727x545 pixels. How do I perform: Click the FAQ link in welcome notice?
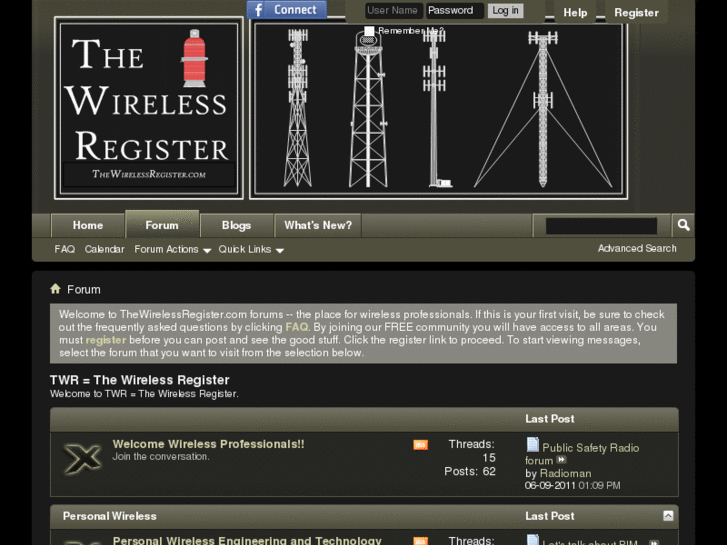tap(297, 327)
